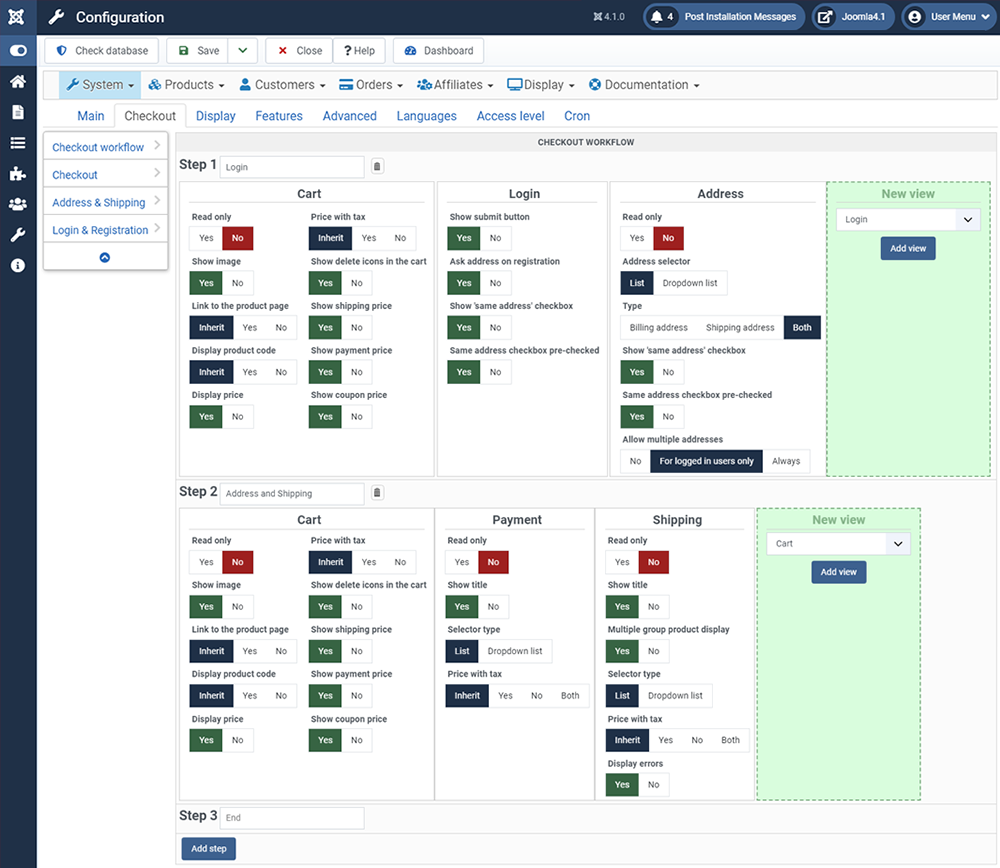The width and height of the screenshot is (1000, 868).
Task: Switch to the Cron tab
Action: 577,116
